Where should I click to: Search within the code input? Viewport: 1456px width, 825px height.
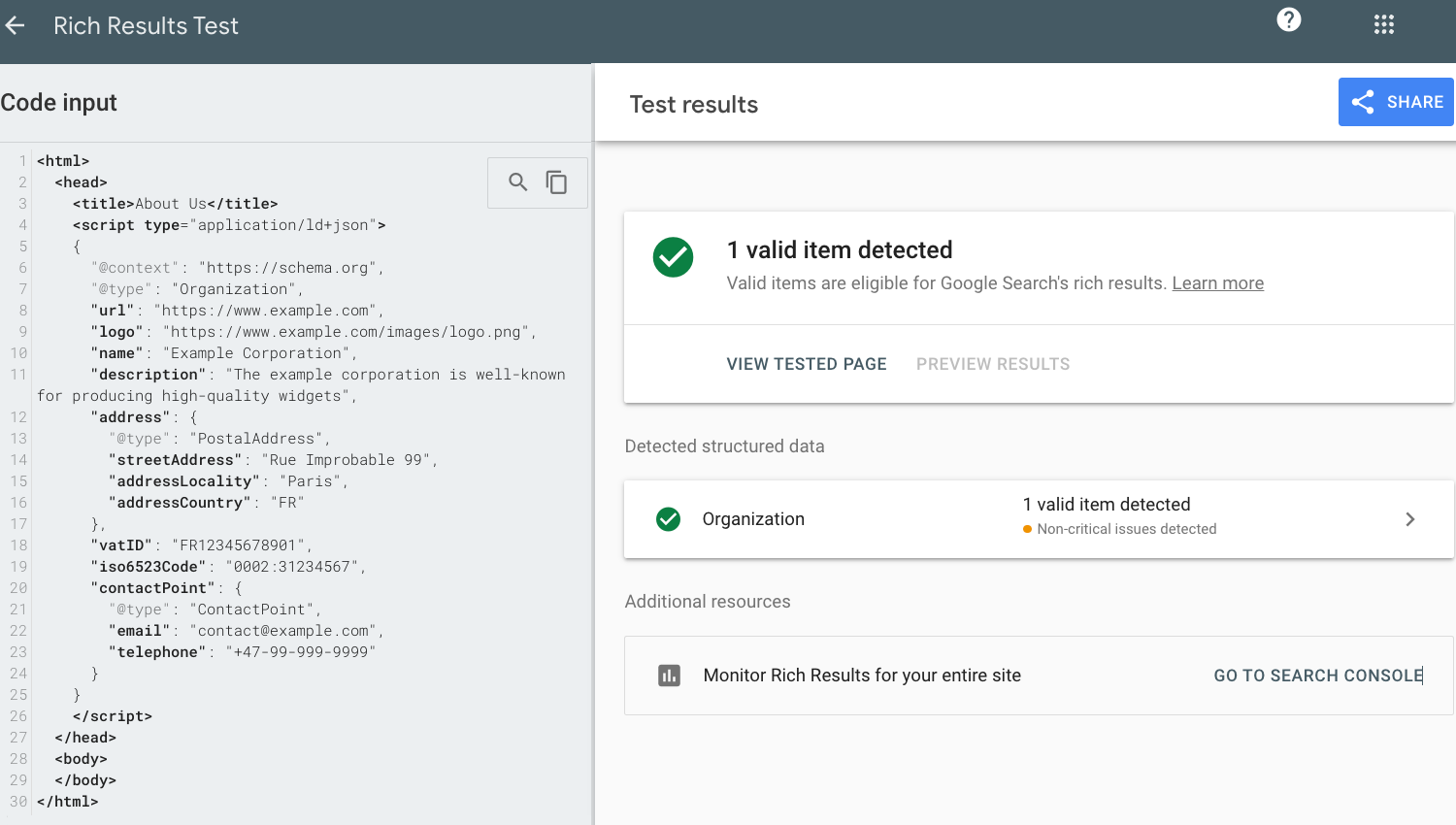tap(518, 182)
